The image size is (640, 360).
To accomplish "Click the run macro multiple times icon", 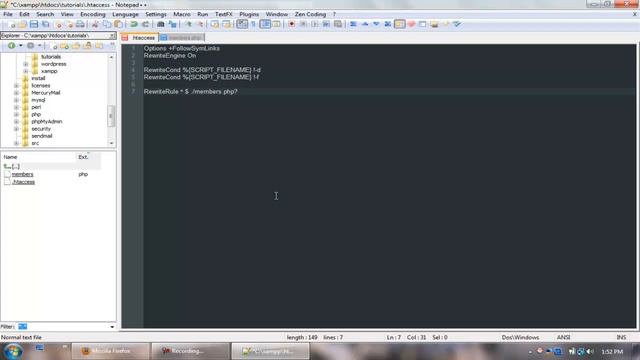I will click(326, 24).
